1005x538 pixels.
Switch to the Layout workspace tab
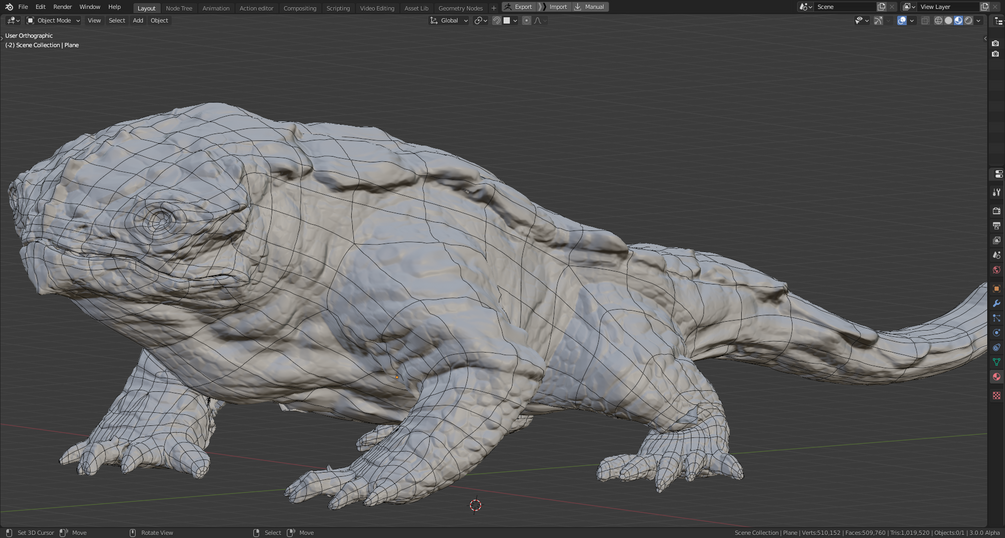[147, 8]
